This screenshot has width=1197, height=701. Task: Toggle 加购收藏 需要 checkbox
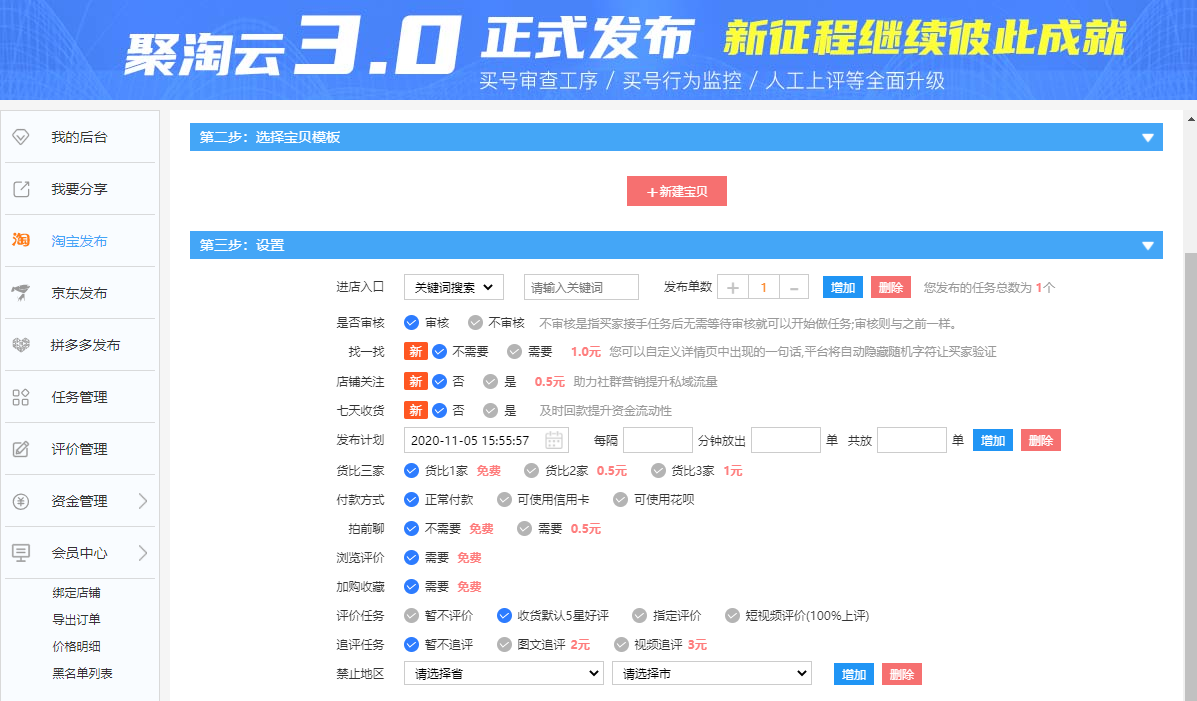[411, 586]
